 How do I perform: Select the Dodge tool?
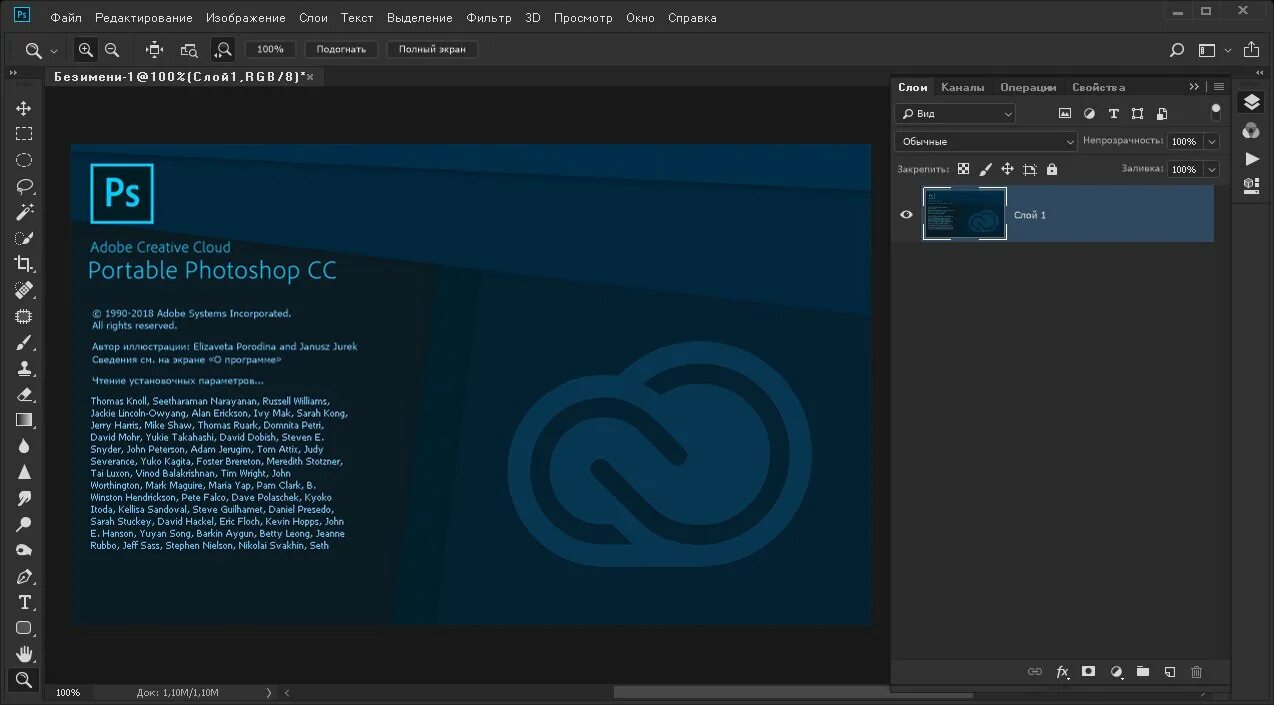click(24, 524)
